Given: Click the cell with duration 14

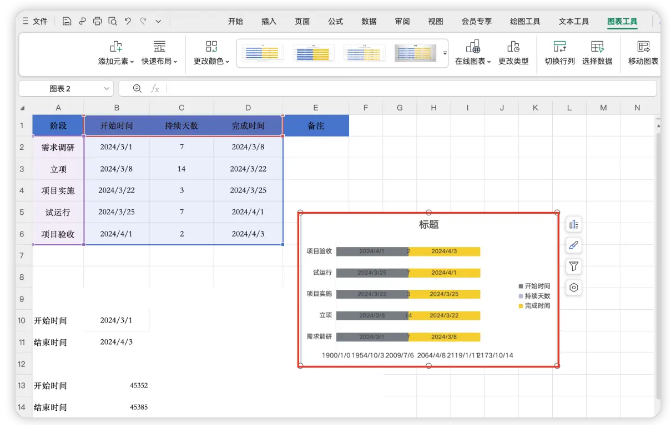Looking at the screenshot, I should tap(182, 169).
